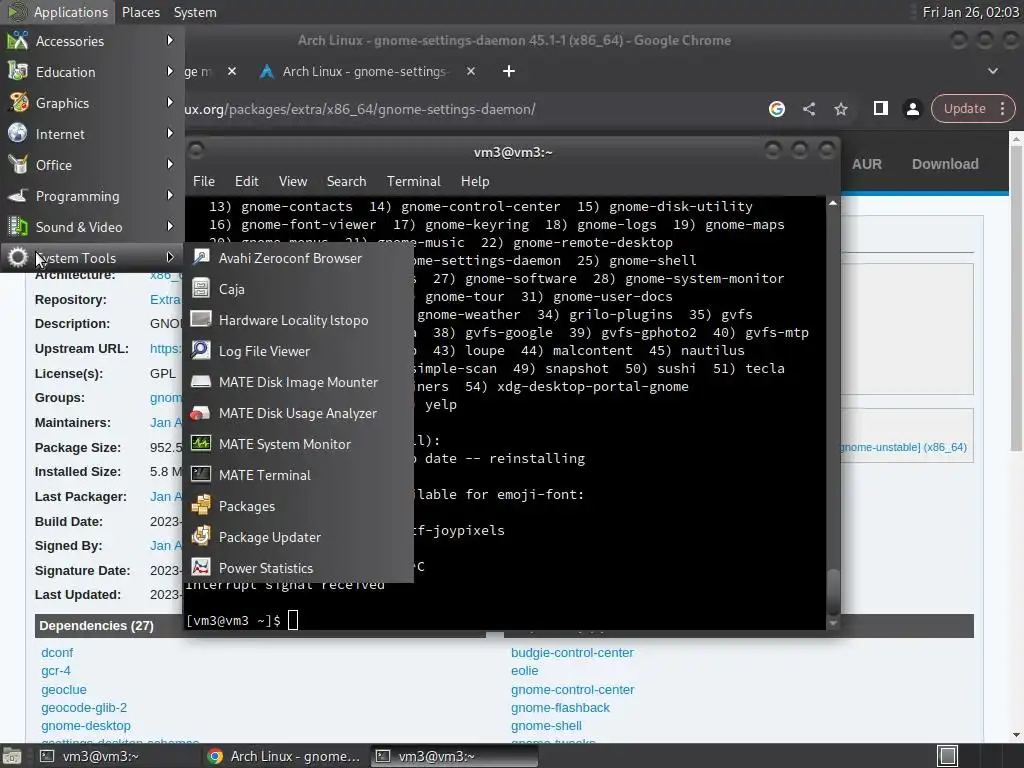Click the Office category icon
Screen dimensions: 1024x768
click(x=18, y=165)
